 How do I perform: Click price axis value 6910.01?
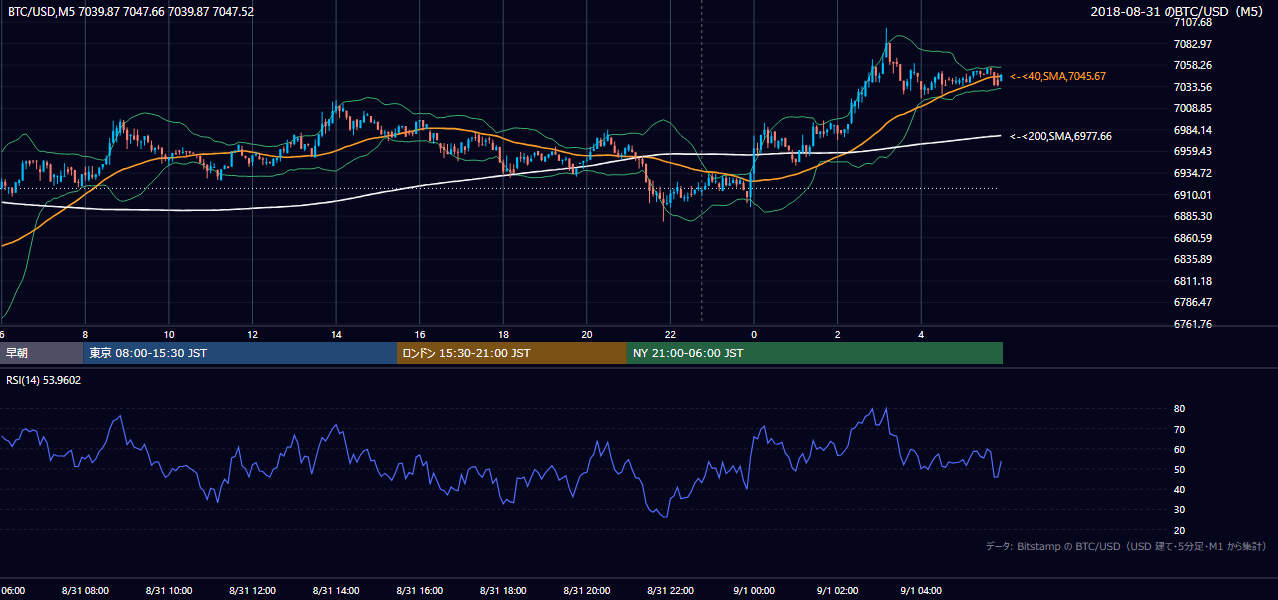1194,195
